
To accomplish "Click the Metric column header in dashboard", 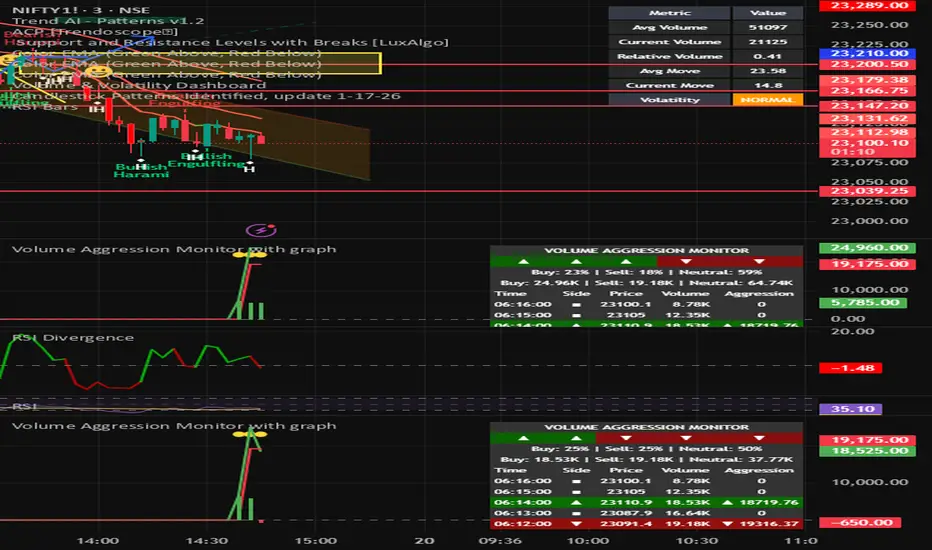I will [669, 12].
